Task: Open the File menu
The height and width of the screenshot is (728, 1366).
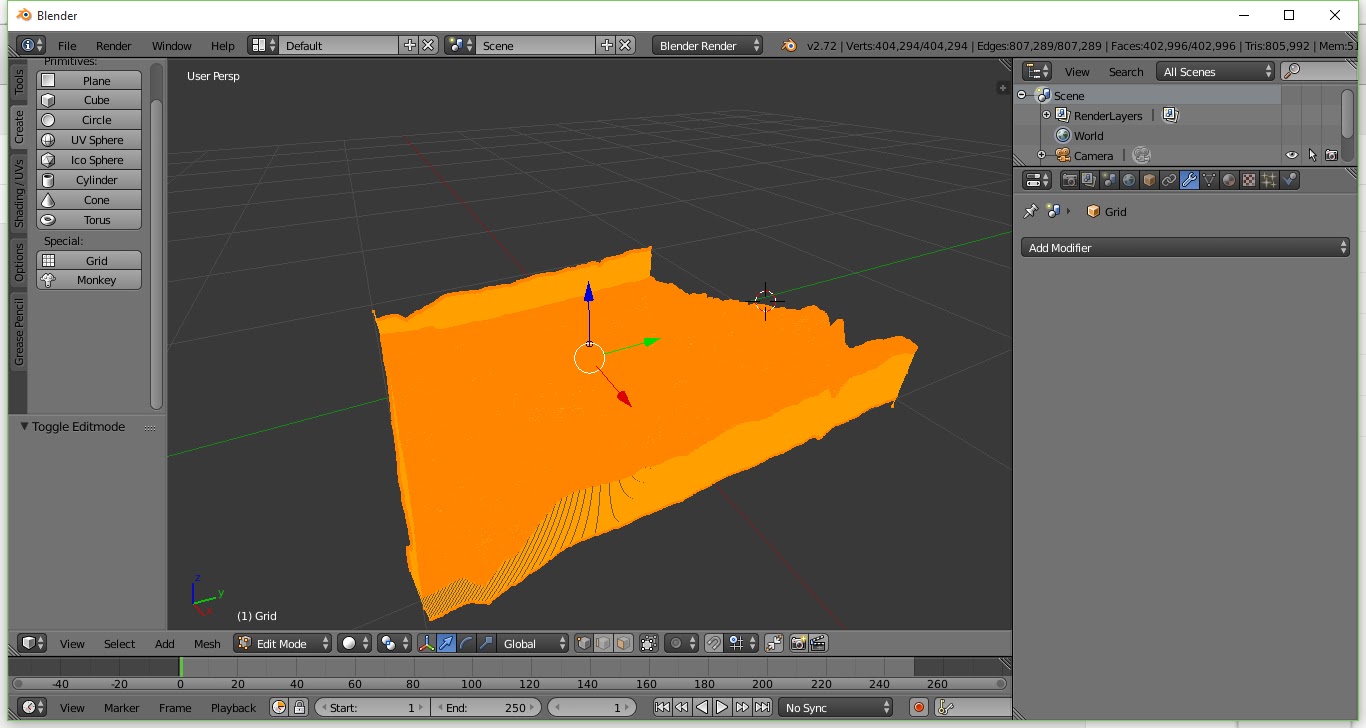Action: [67, 45]
